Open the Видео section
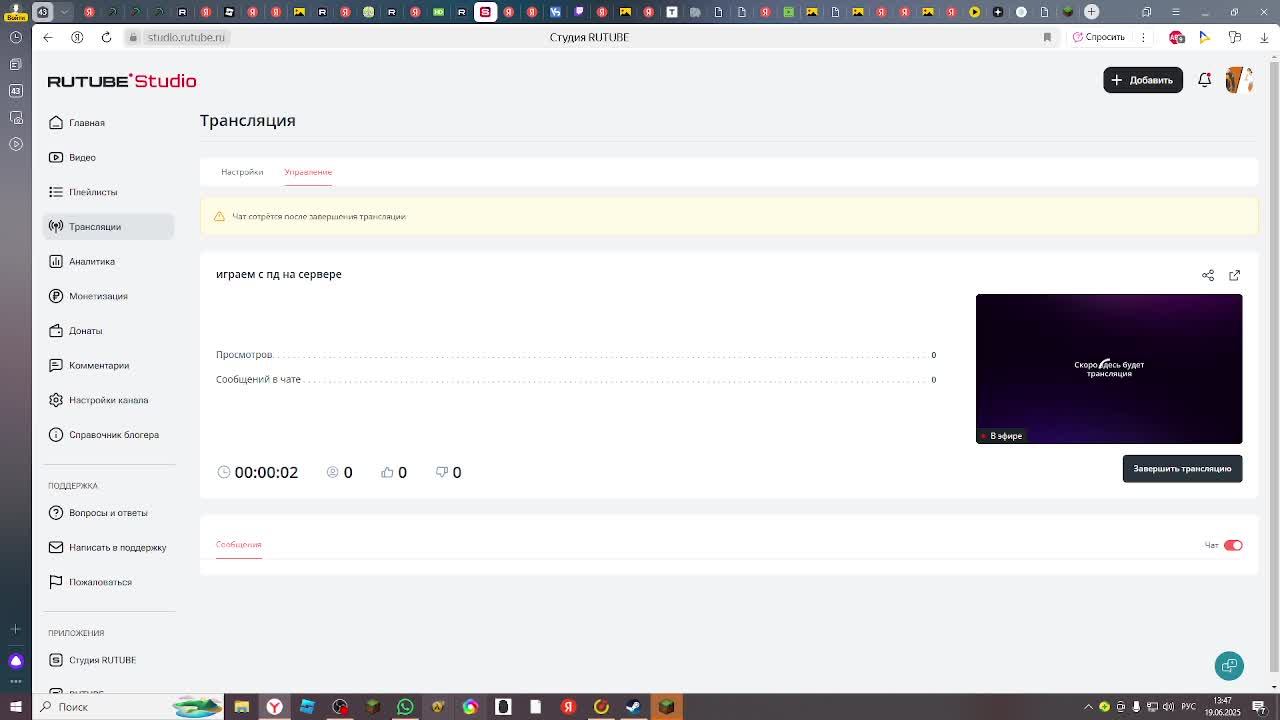 108,157
